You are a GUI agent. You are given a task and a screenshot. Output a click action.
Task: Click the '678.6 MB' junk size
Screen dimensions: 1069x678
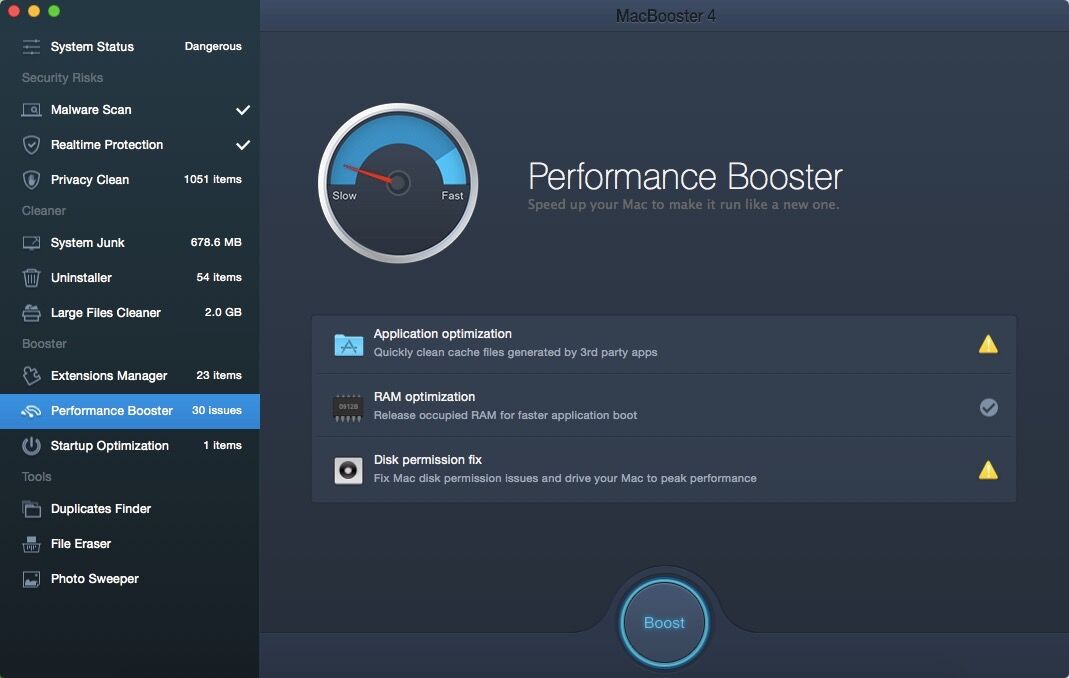pyautogui.click(x=216, y=242)
